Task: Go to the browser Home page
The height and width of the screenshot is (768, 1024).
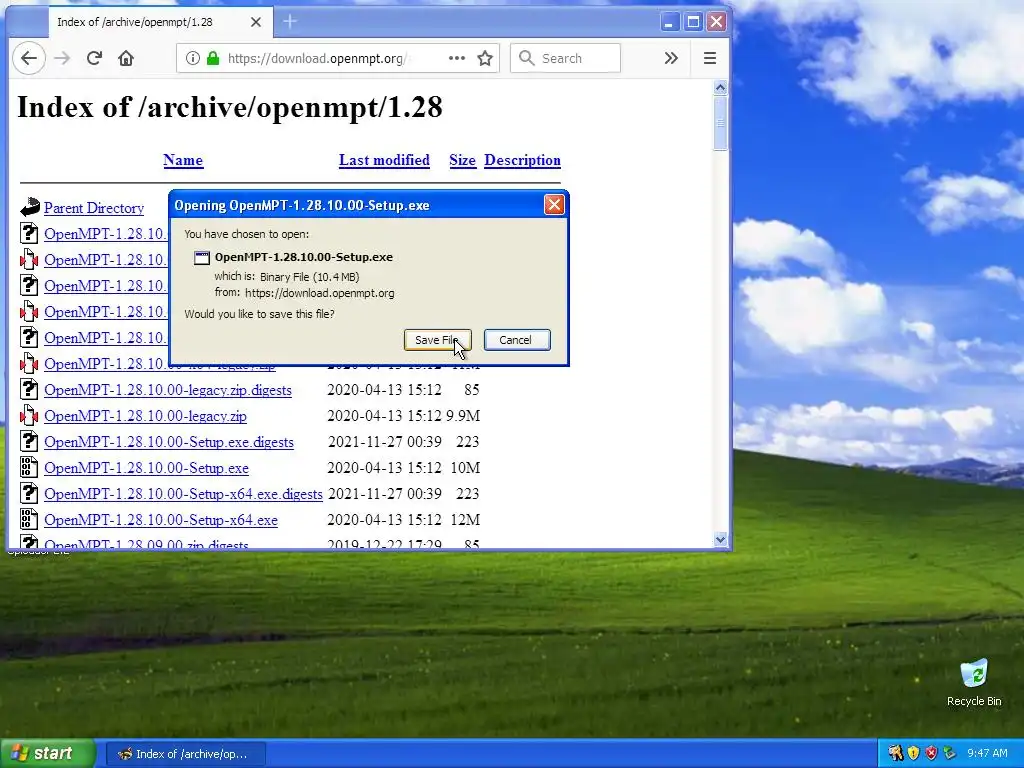Action: tap(126, 58)
